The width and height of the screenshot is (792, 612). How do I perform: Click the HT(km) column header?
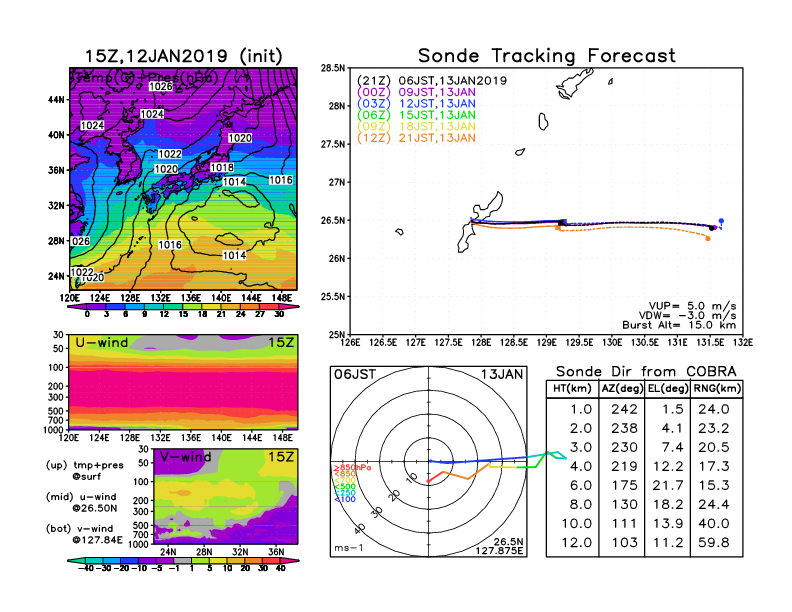tap(572, 389)
